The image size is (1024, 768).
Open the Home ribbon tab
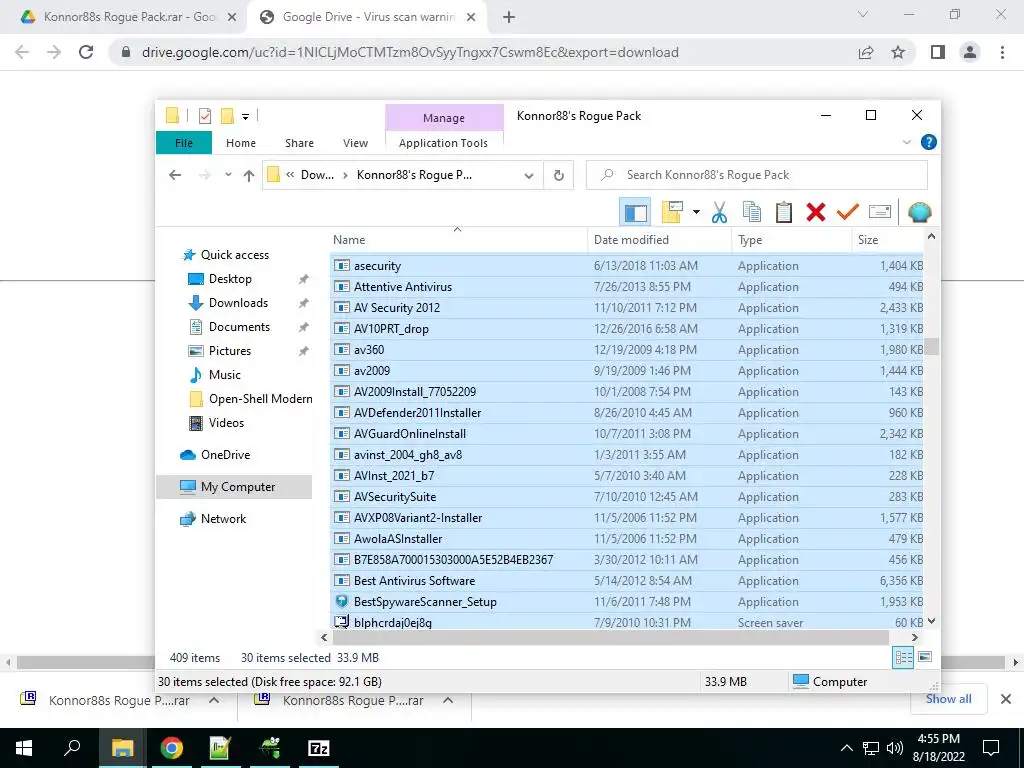(x=240, y=143)
